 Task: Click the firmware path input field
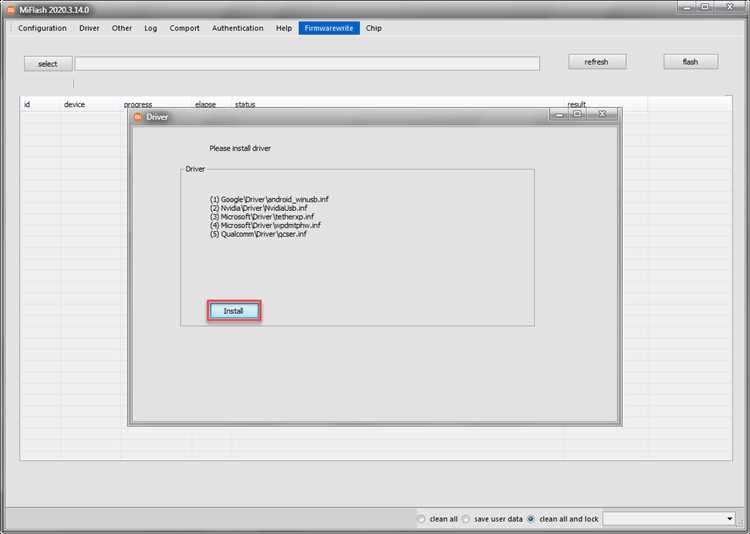(x=307, y=63)
